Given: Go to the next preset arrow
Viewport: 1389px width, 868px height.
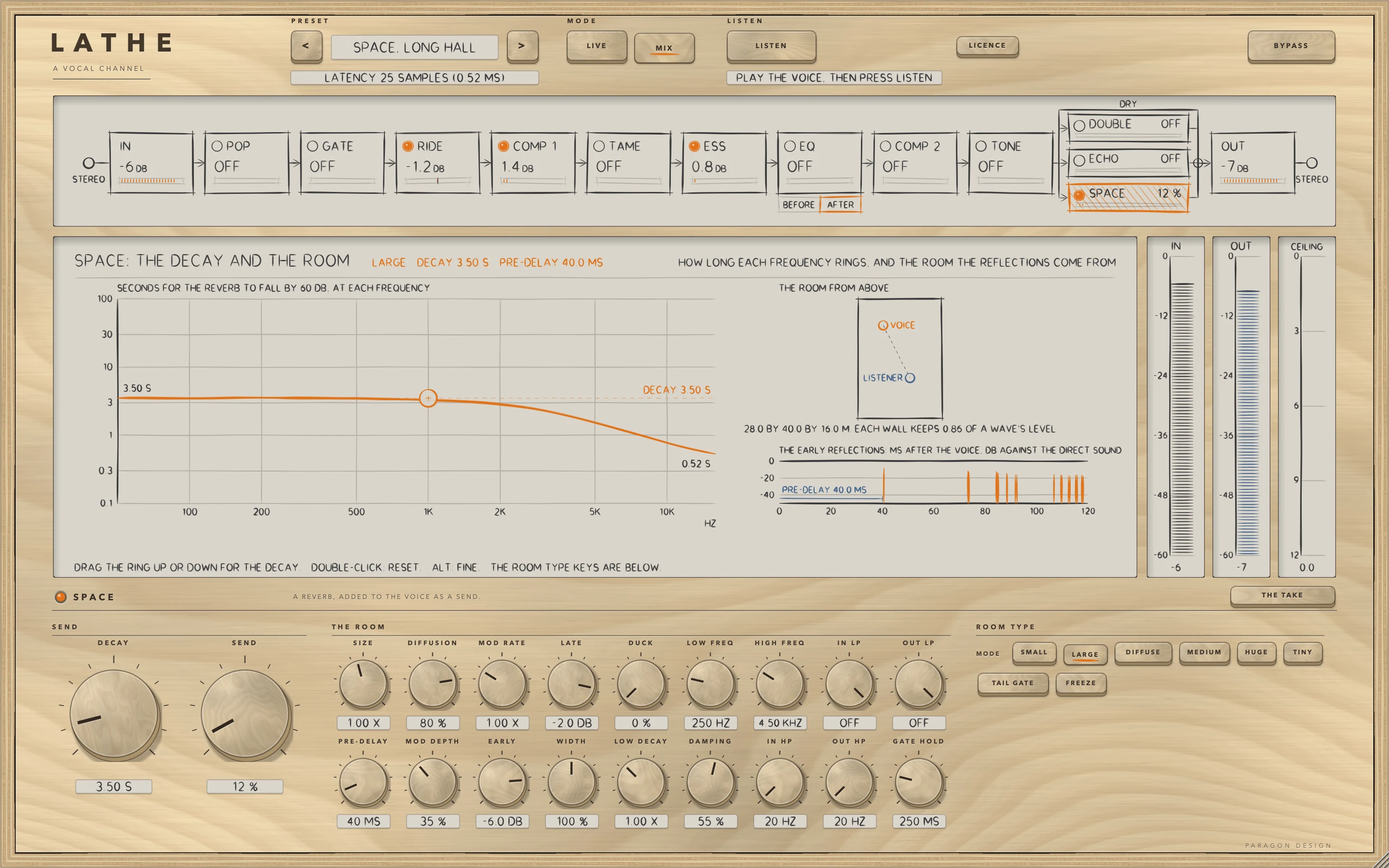Looking at the screenshot, I should 522,46.
